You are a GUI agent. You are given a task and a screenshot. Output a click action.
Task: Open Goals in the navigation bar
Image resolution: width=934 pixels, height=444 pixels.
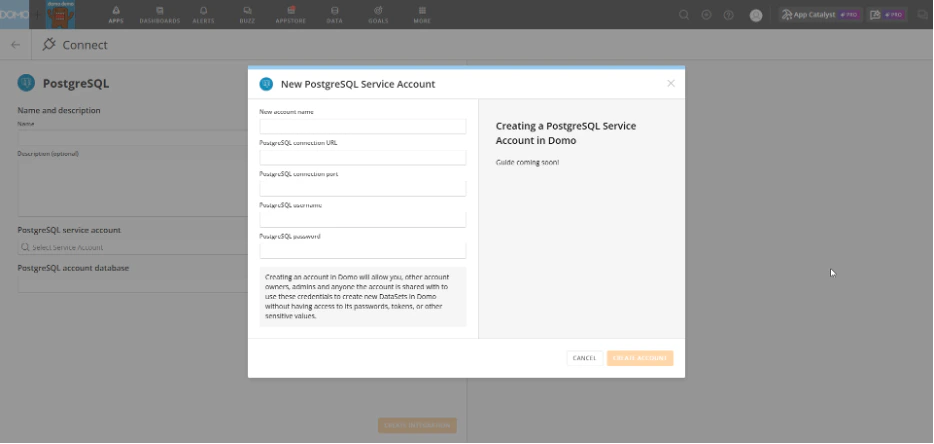point(378,14)
